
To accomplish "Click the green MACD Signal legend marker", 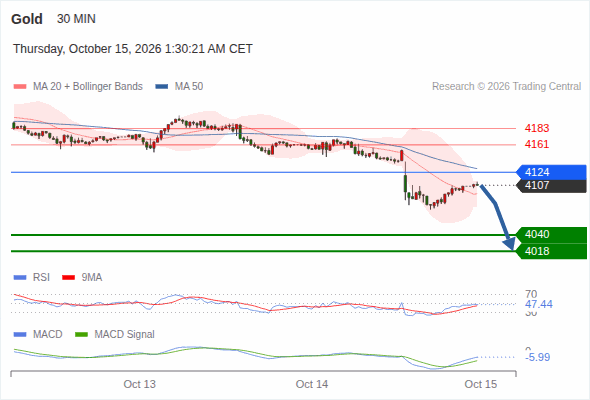I will coord(81,335).
